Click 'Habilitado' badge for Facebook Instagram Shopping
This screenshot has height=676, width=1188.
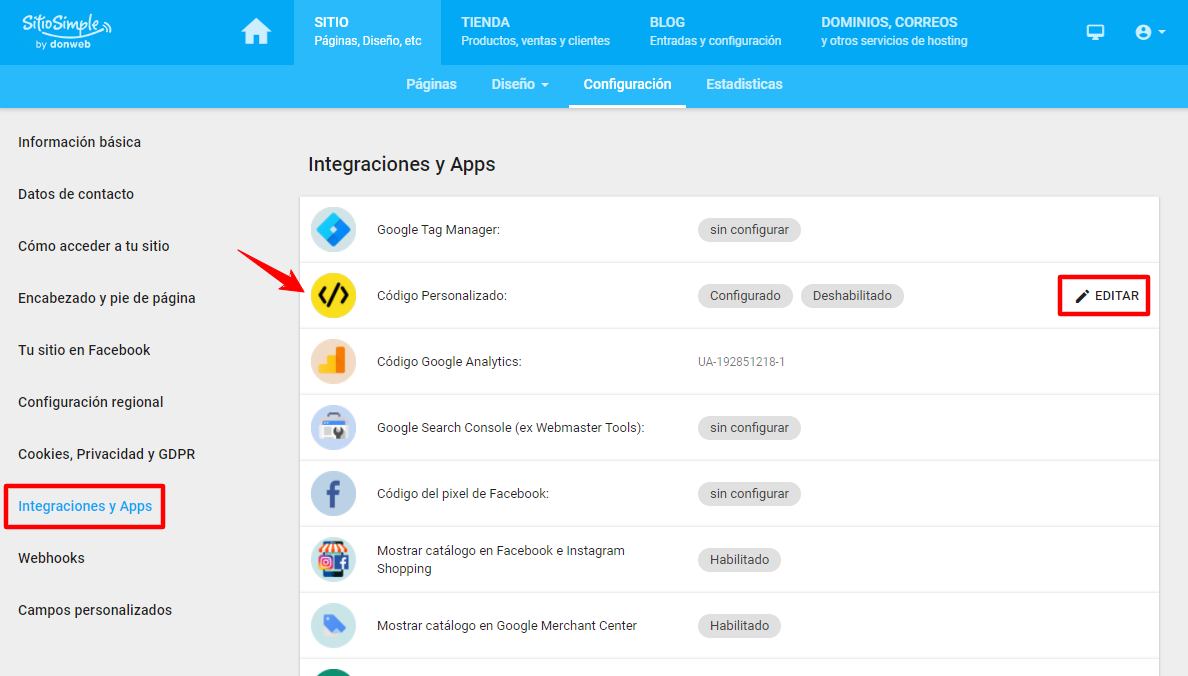(739, 559)
